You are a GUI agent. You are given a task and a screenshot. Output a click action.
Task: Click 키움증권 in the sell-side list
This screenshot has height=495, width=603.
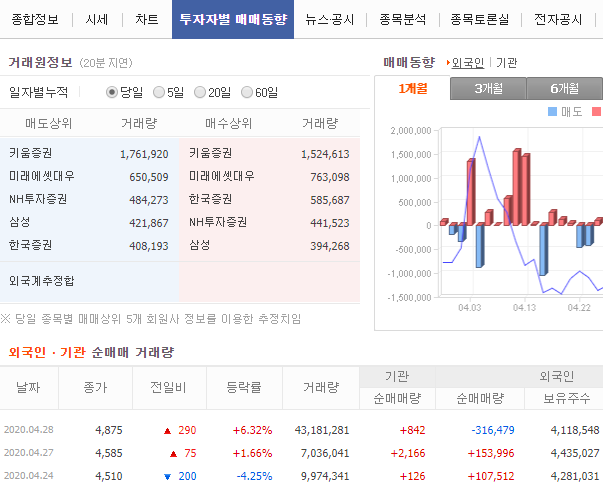(x=31, y=153)
